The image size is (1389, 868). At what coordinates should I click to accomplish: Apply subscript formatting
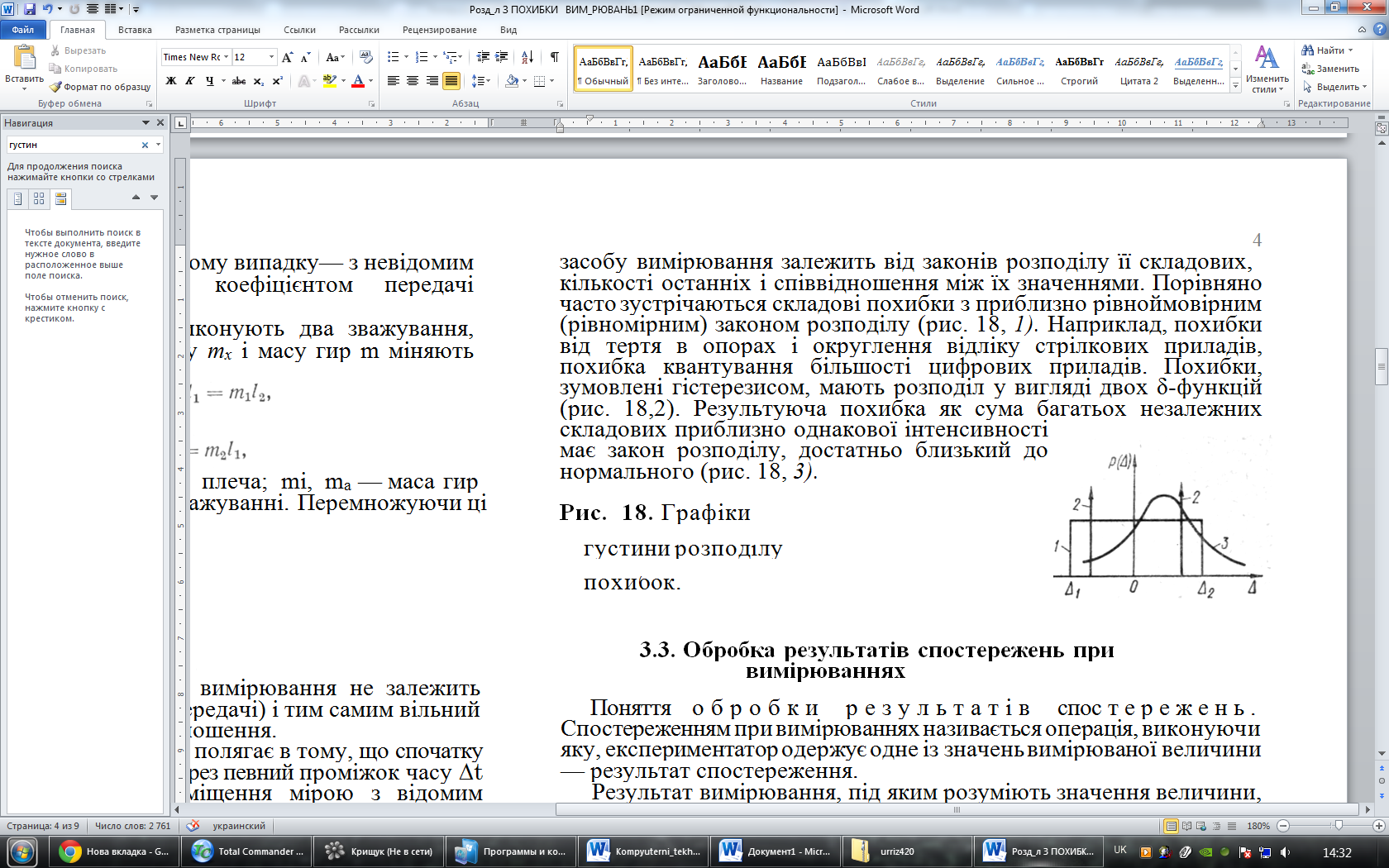[x=259, y=81]
